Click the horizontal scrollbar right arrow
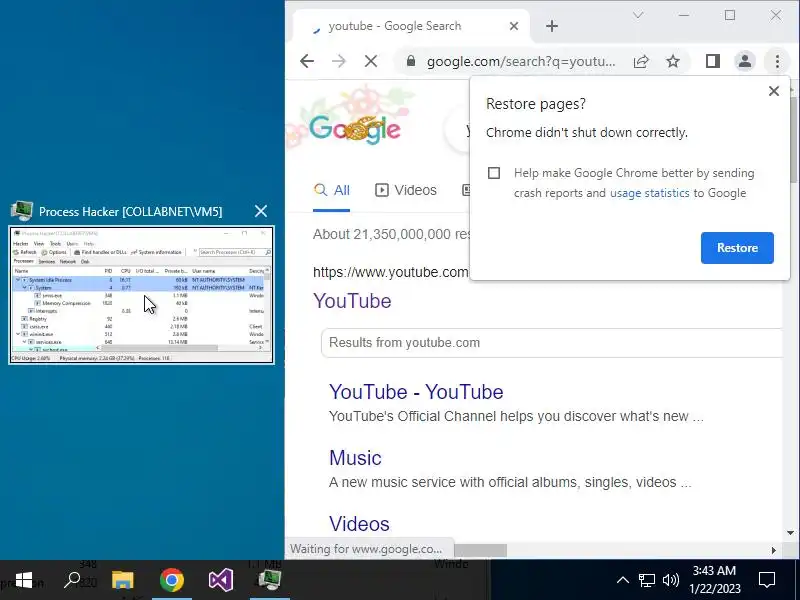The height and width of the screenshot is (600, 800). (773, 551)
